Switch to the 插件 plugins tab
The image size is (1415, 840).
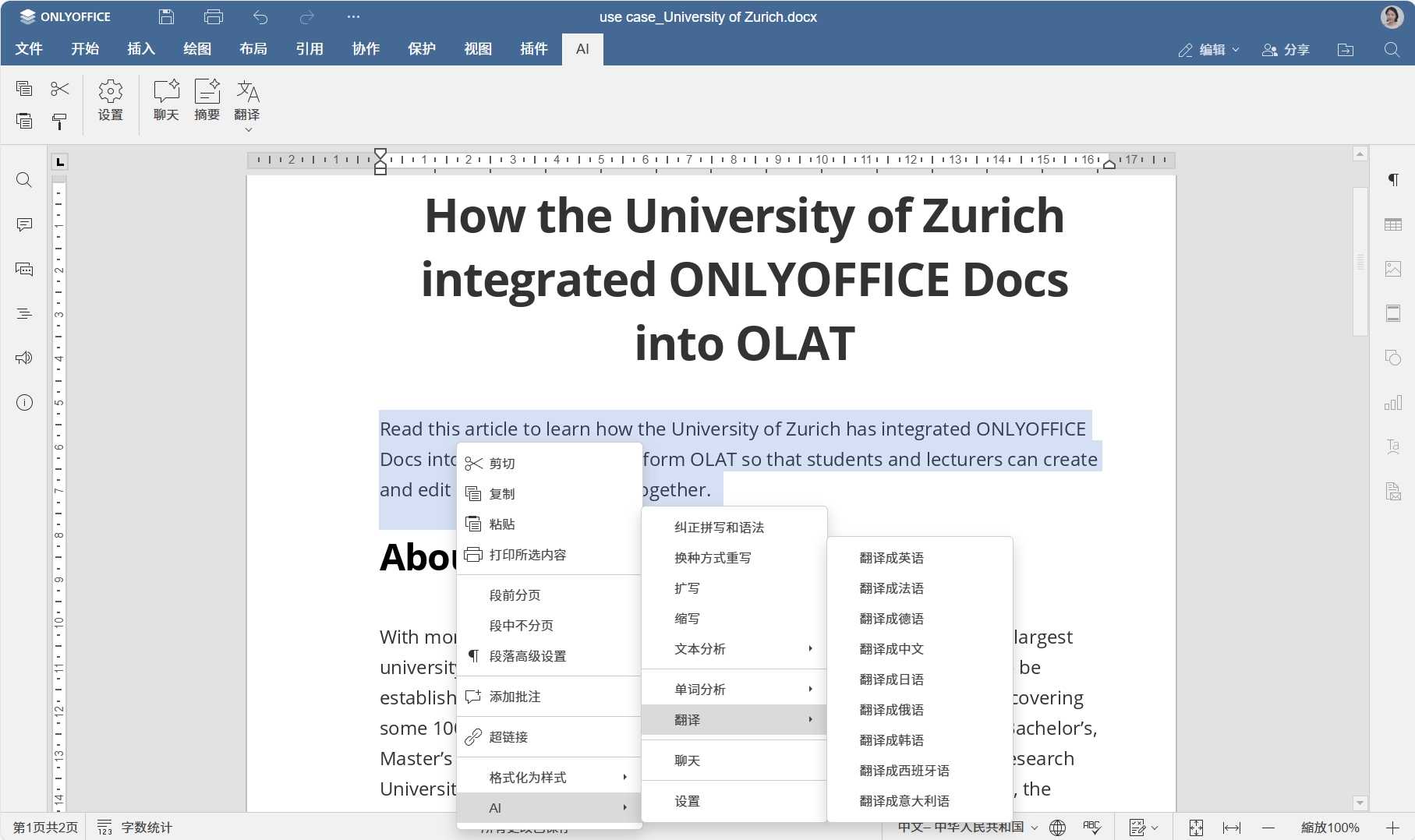[534, 48]
